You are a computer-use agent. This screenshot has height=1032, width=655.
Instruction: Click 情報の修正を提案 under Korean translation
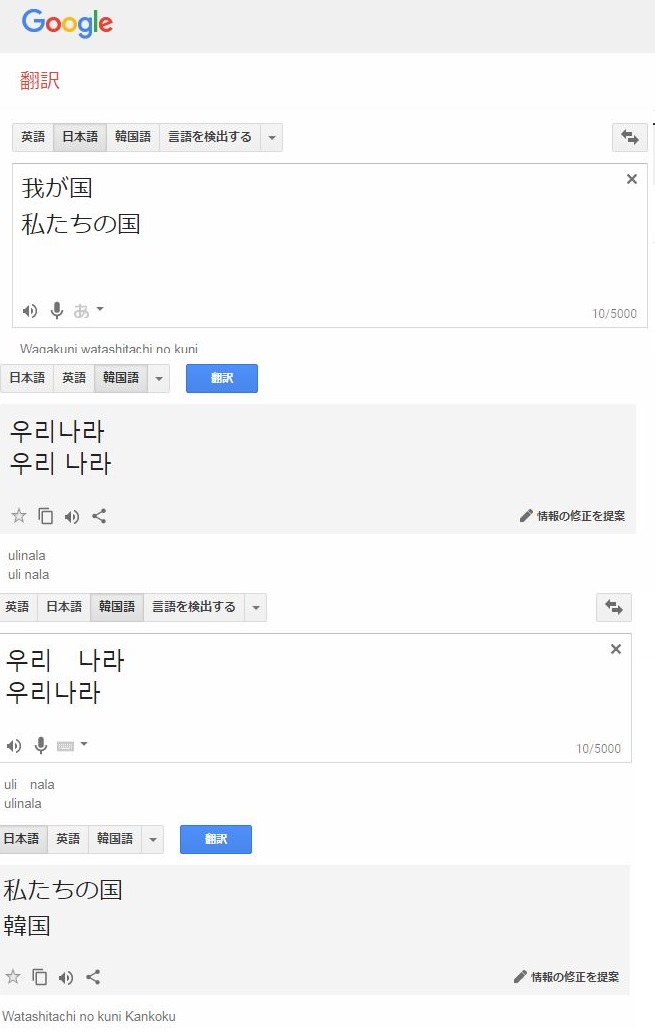pos(572,516)
